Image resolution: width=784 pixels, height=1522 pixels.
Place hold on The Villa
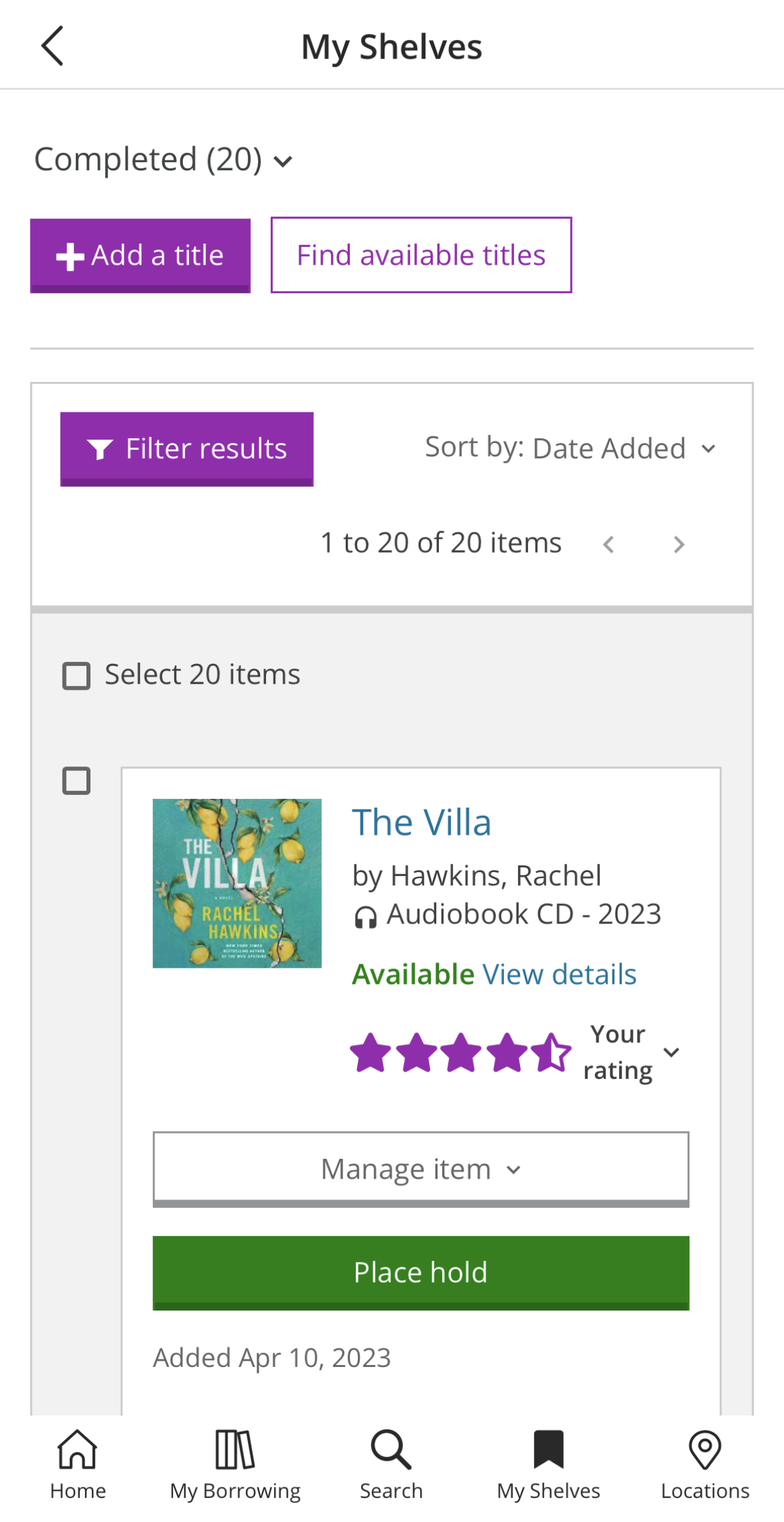(x=421, y=1273)
